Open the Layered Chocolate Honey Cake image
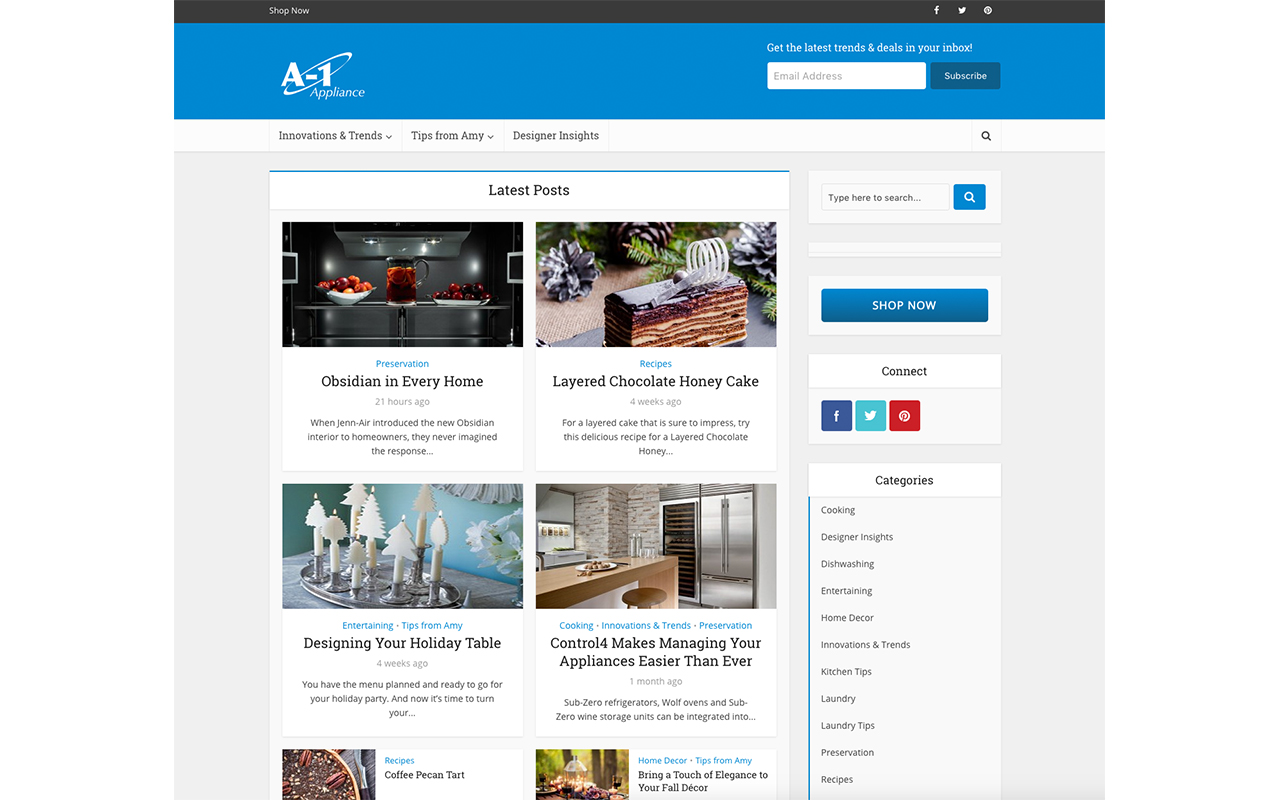The height and width of the screenshot is (800, 1280). pos(656,284)
